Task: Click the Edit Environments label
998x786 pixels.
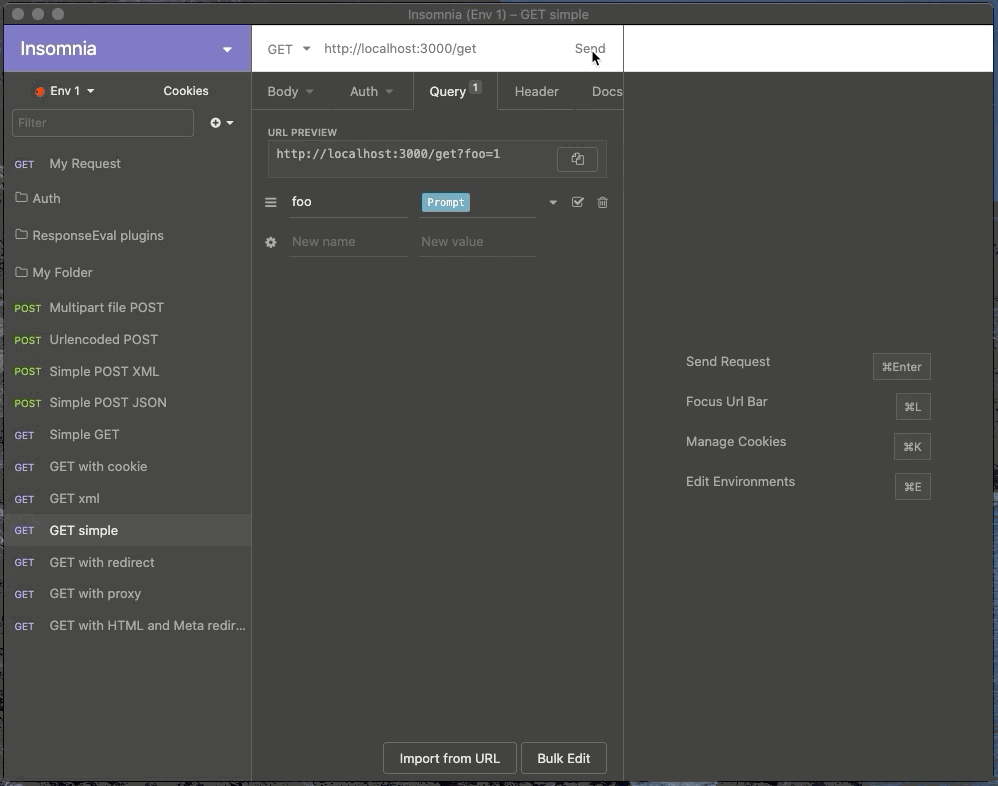Action: tap(740, 482)
